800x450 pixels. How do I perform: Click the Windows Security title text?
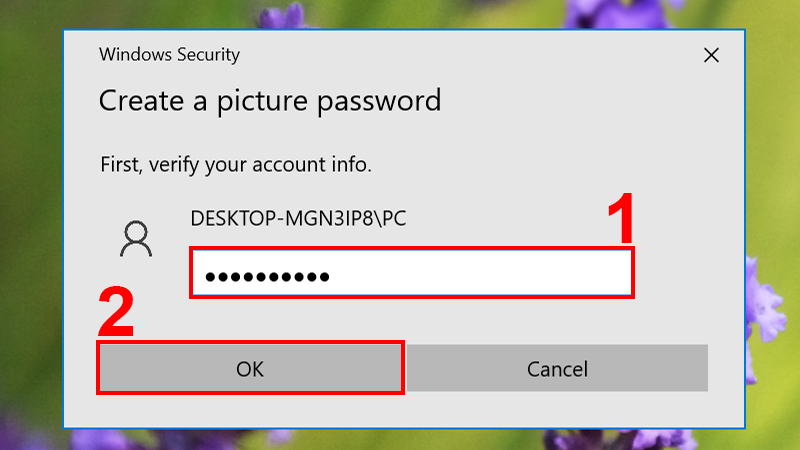tap(169, 54)
